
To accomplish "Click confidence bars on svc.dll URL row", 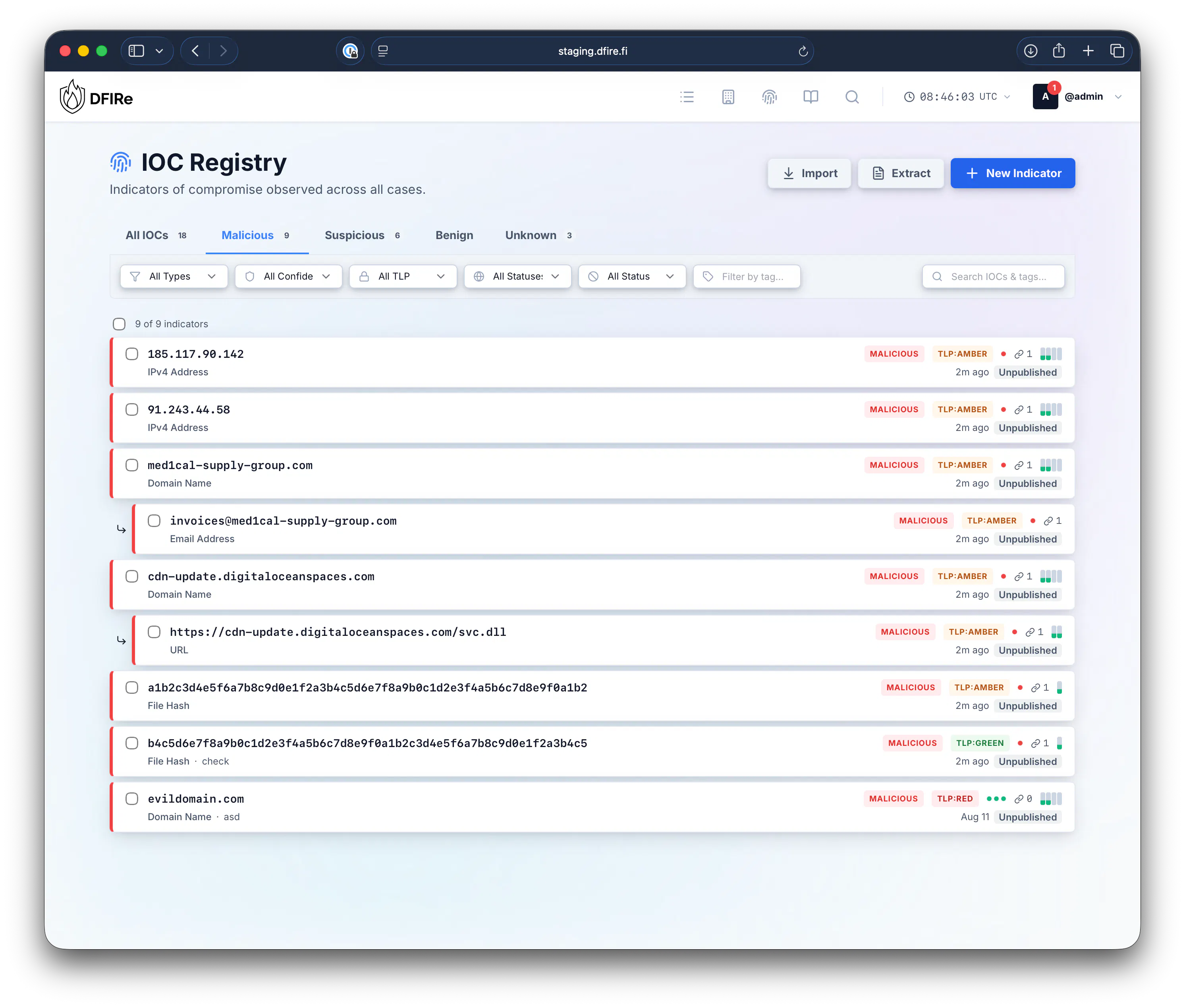I will [x=1056, y=632].
